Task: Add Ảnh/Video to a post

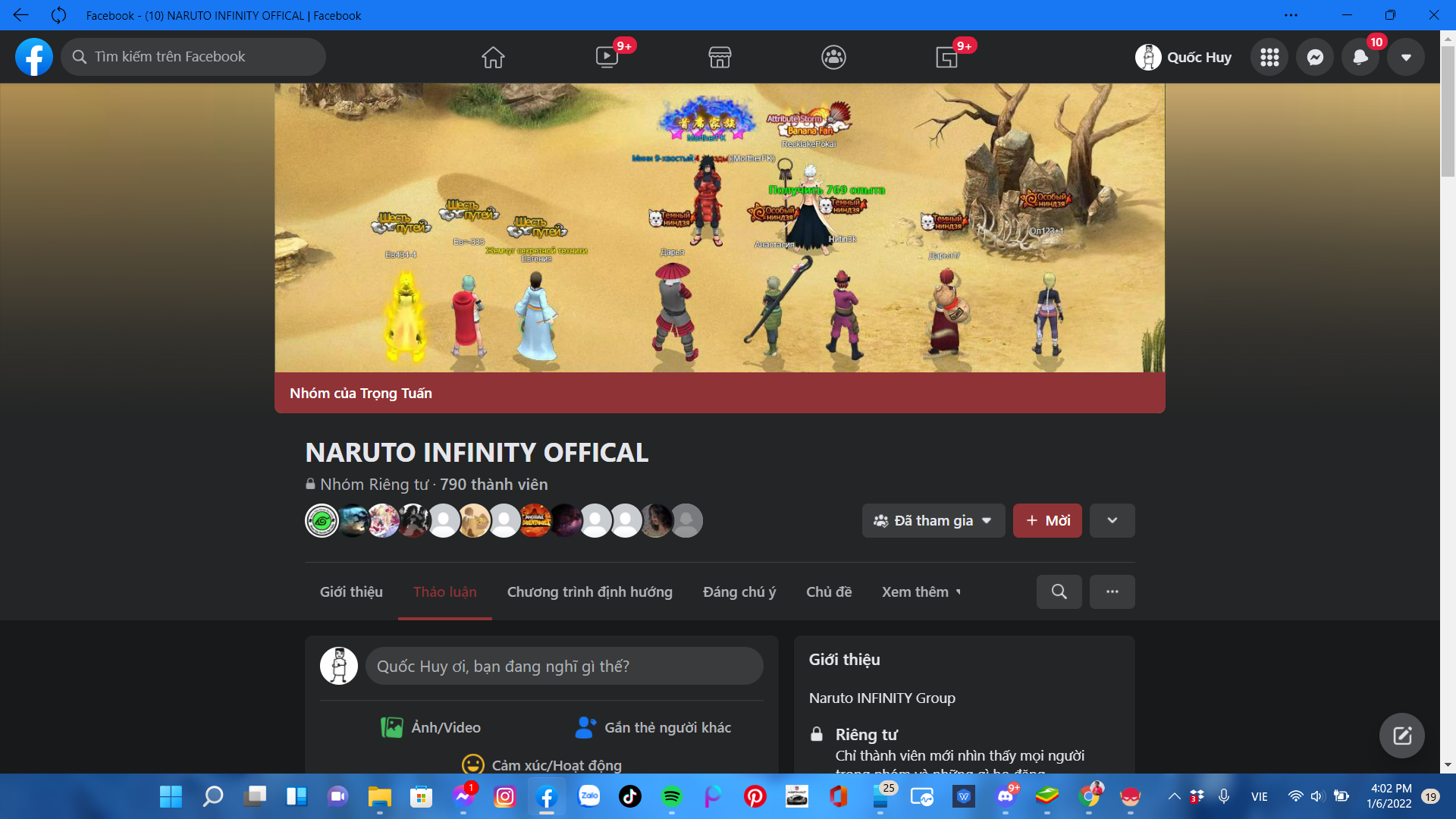Action: click(431, 727)
